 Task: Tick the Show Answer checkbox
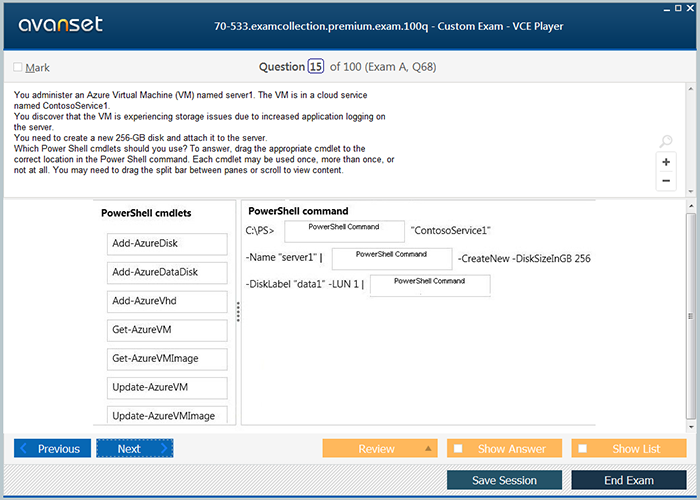pos(458,448)
